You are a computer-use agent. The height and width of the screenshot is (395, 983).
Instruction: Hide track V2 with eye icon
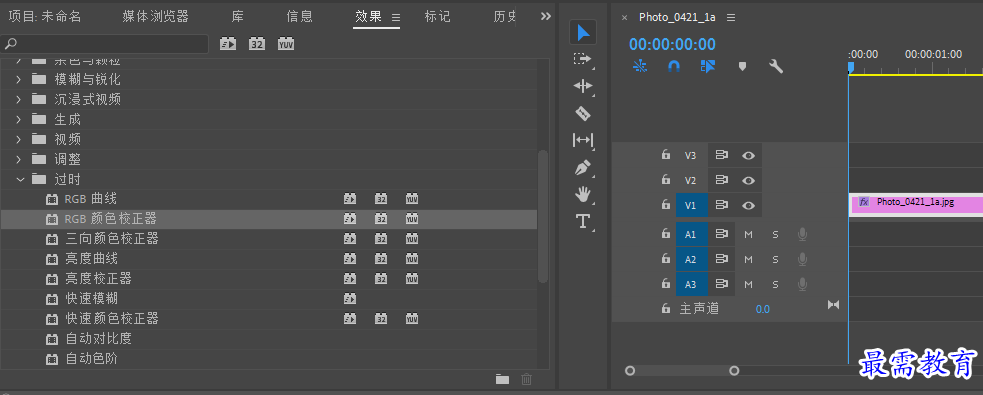(748, 181)
